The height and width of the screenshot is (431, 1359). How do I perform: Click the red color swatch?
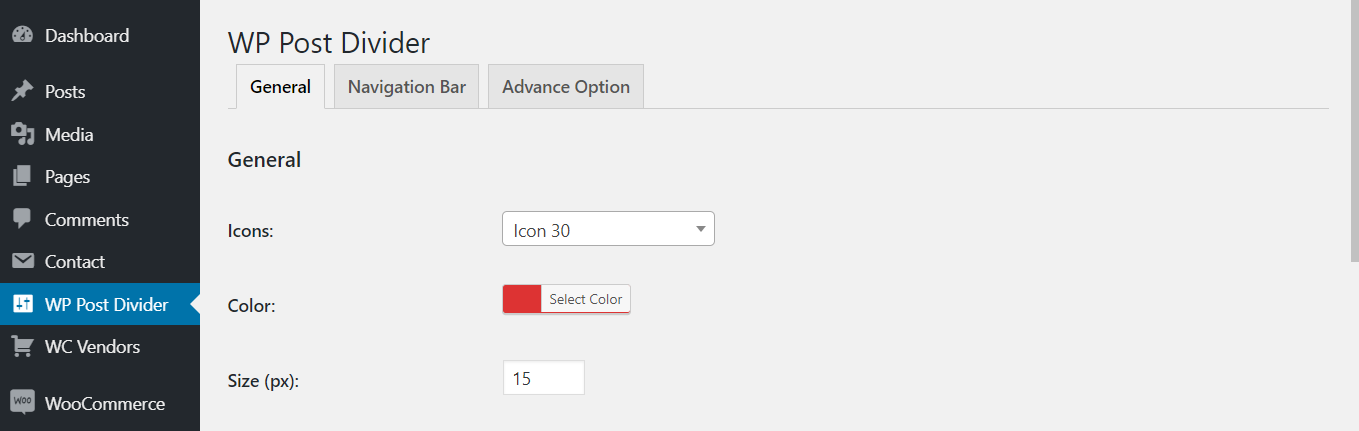(522, 299)
